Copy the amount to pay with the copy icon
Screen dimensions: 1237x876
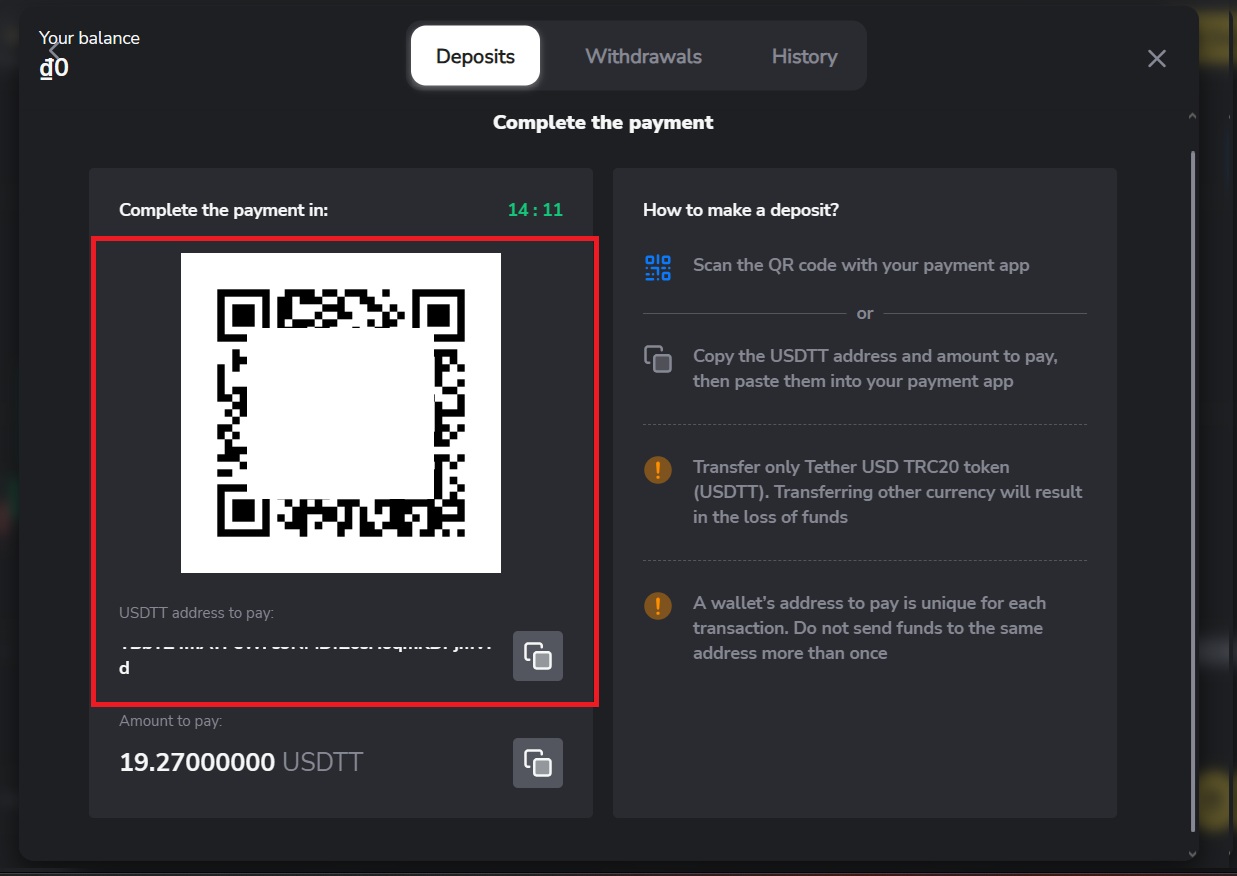[537, 763]
